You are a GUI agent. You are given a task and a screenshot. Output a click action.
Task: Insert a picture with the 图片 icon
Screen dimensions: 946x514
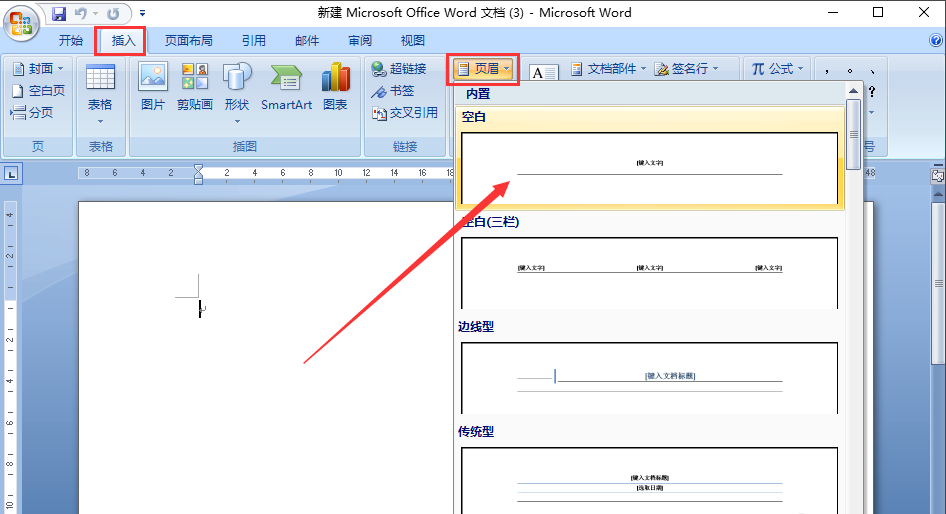coord(153,87)
